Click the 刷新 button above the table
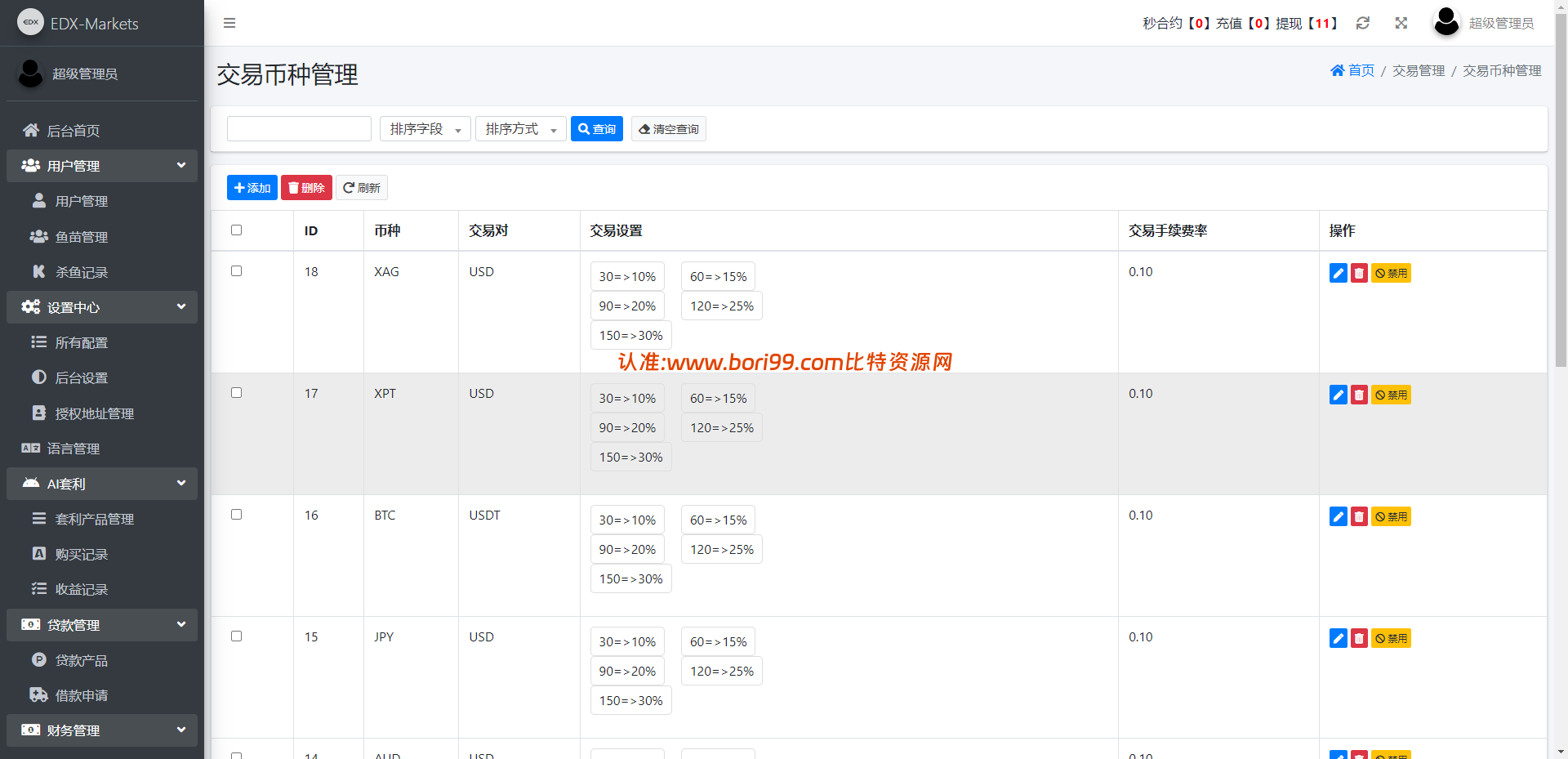Screen dimensions: 1568x759 pos(362,188)
